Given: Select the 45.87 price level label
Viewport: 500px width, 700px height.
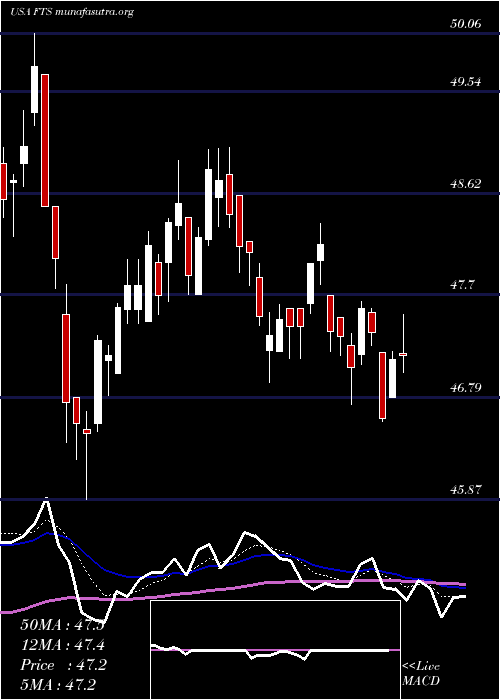Looking at the screenshot, I should pos(466,490).
